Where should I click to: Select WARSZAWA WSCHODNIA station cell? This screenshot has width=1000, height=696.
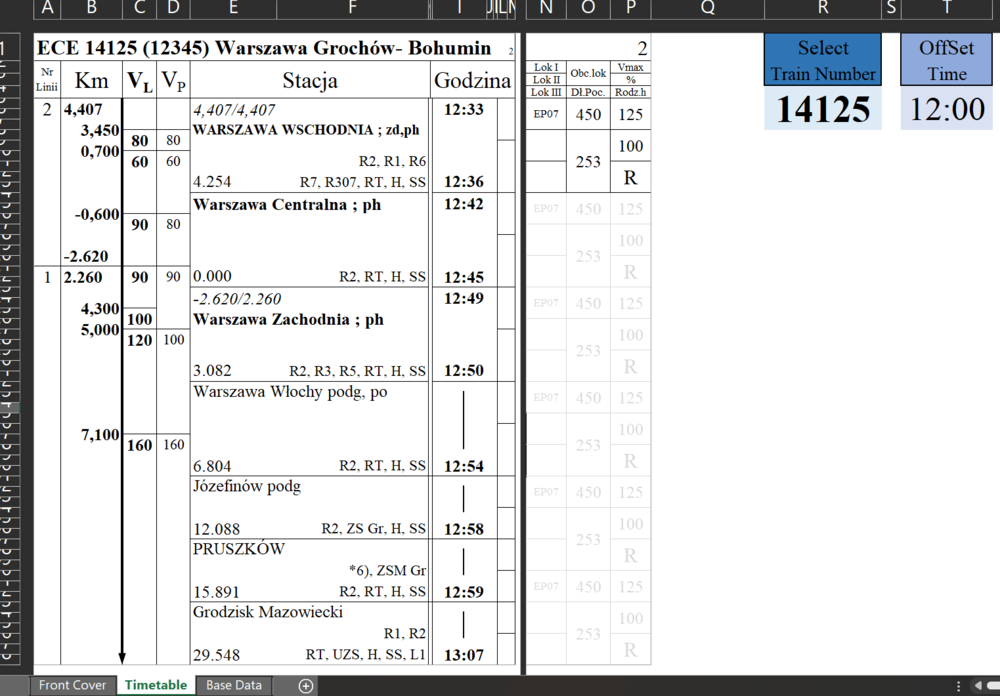pyautogui.click(x=306, y=130)
